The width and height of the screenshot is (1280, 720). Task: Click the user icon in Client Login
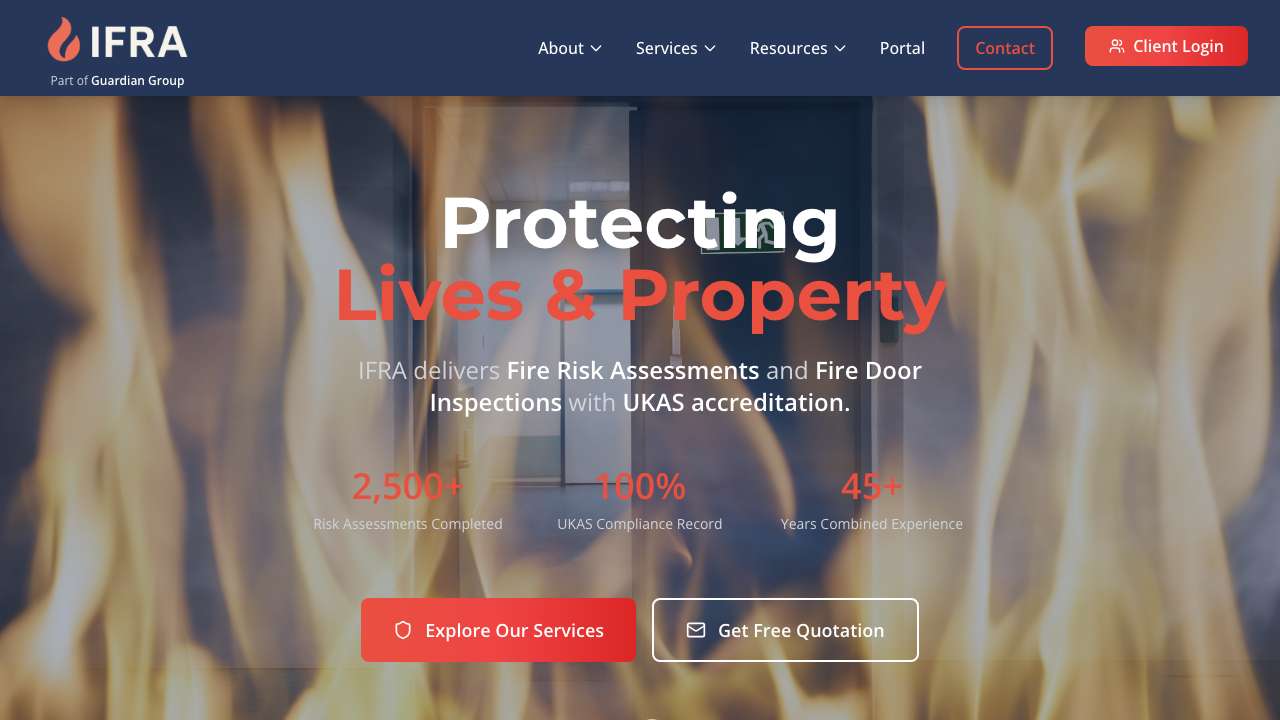1117,46
